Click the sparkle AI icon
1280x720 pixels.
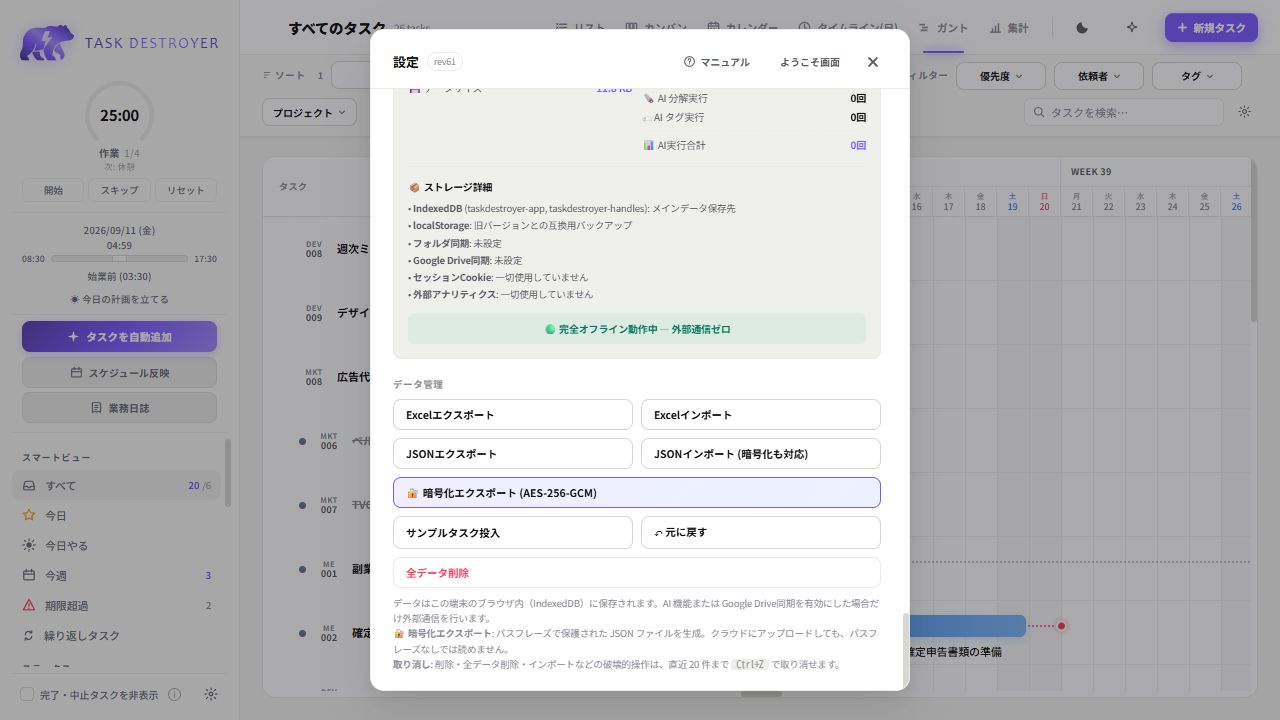(x=1132, y=28)
